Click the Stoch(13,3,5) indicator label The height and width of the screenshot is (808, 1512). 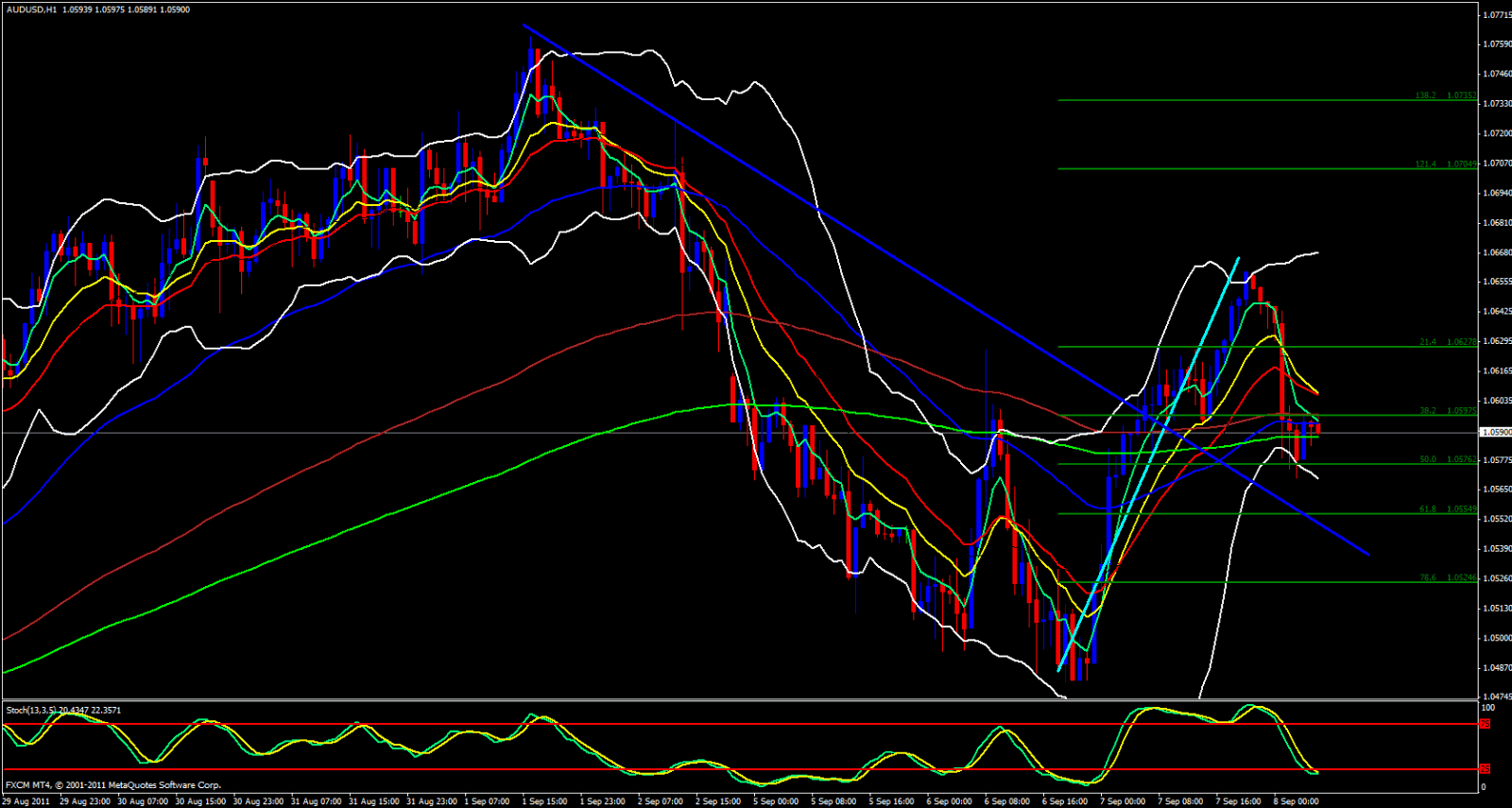[x=63, y=710]
